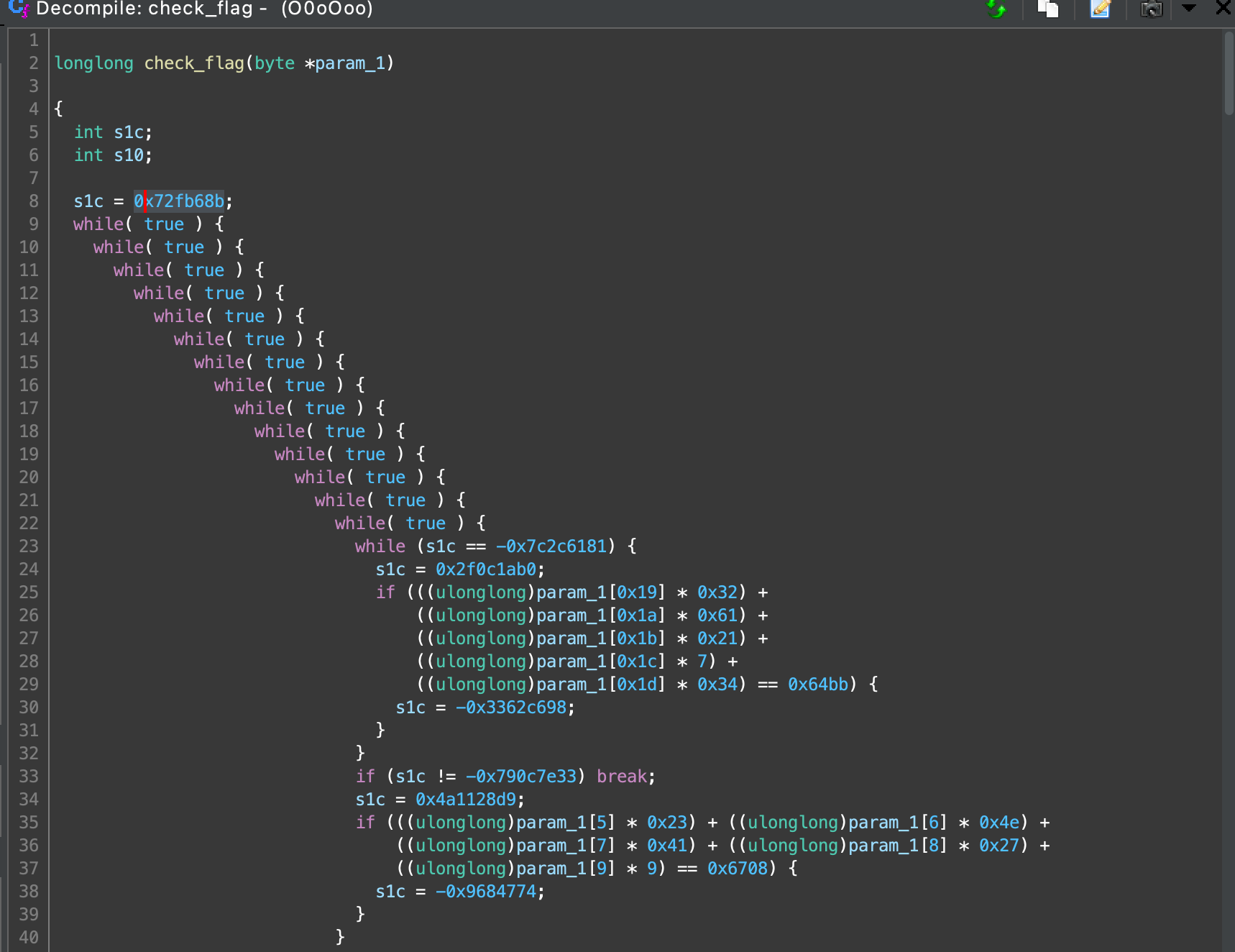Close the Decompile panel with the X
Viewport: 1235px width, 952px height.
pos(1223,8)
